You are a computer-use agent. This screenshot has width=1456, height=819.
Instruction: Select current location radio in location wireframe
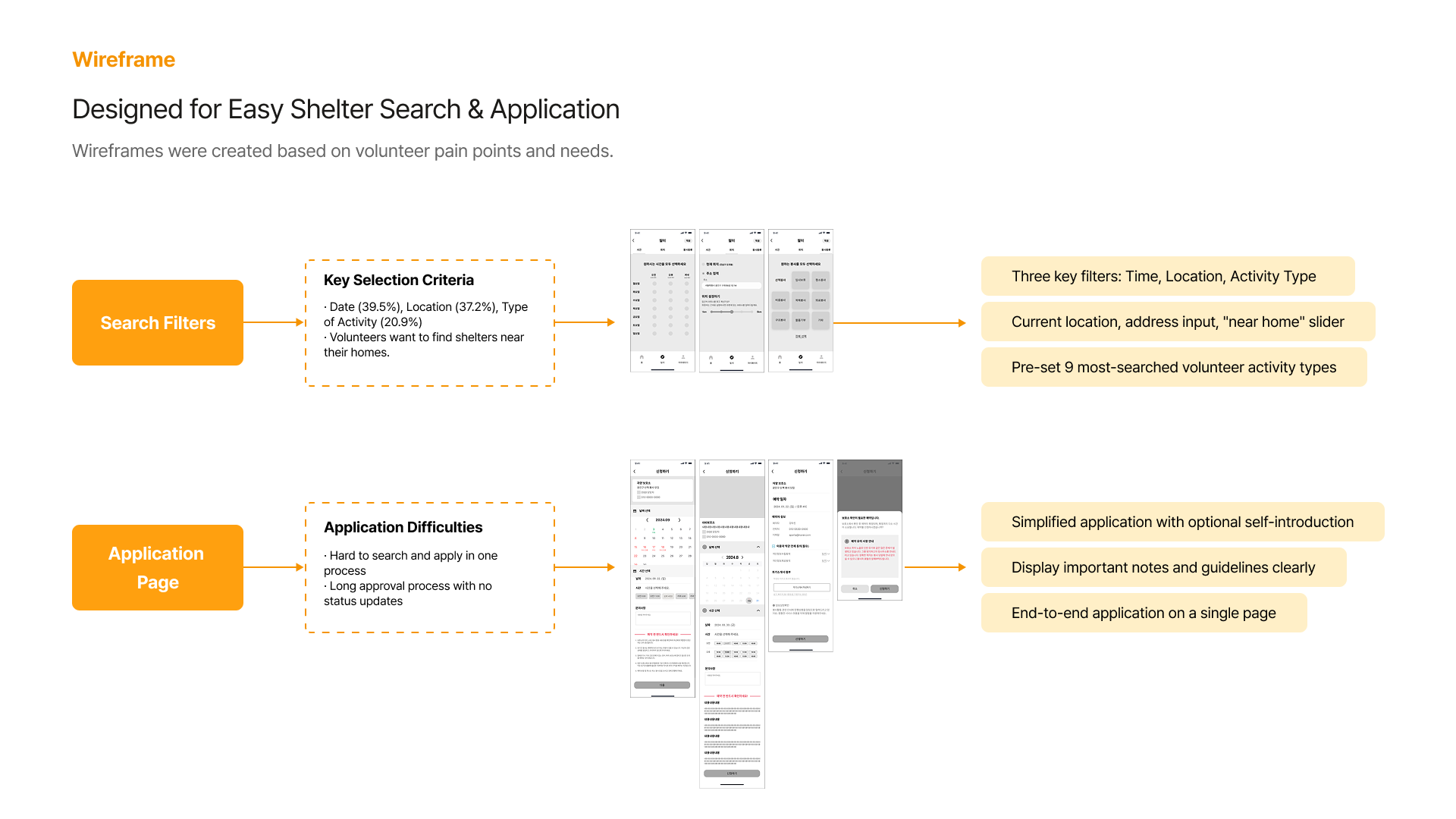click(703, 264)
